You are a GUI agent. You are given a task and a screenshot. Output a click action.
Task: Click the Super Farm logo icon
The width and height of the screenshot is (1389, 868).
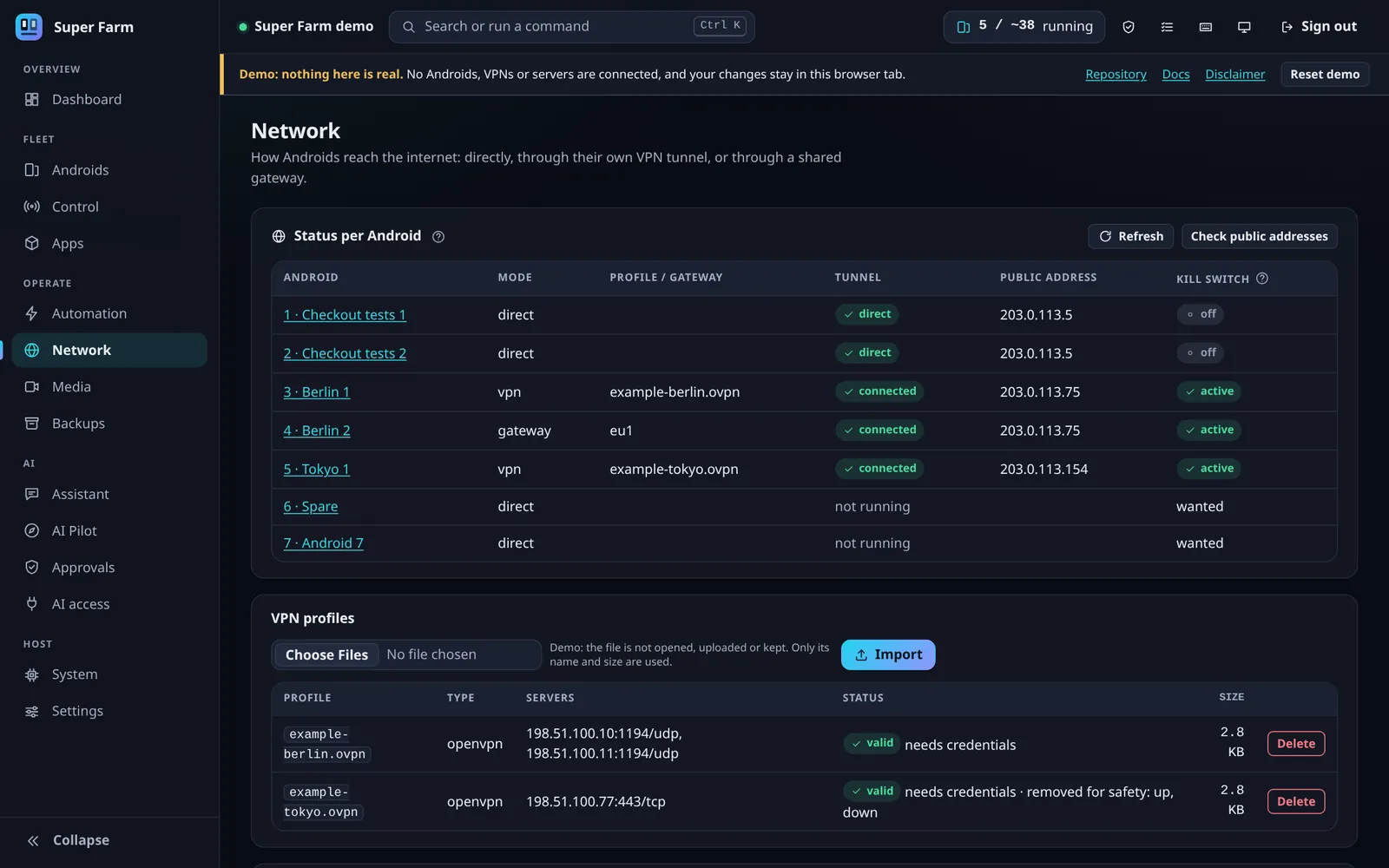[29, 27]
